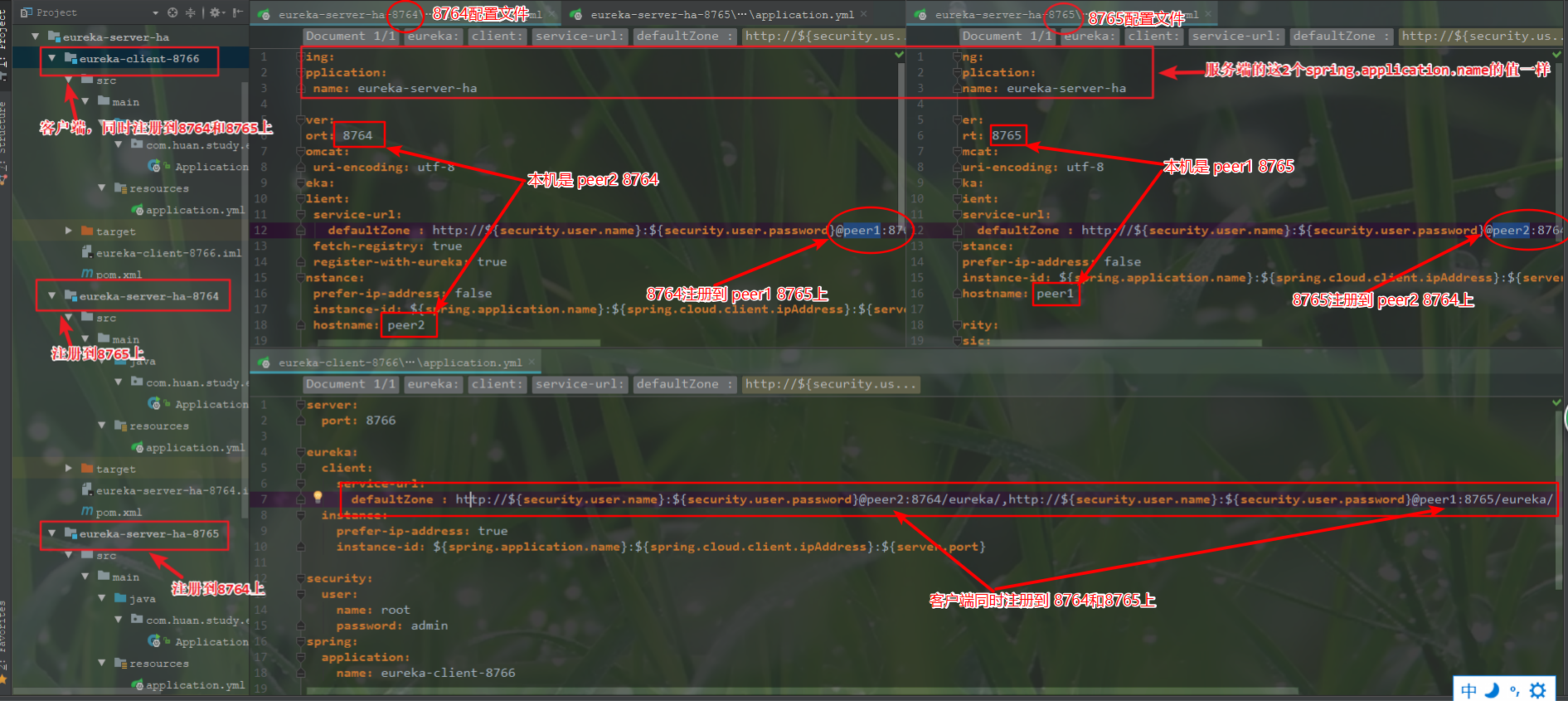Open the Favorites tool window tab
This screenshot has width=1568, height=701.
pos(4,640)
